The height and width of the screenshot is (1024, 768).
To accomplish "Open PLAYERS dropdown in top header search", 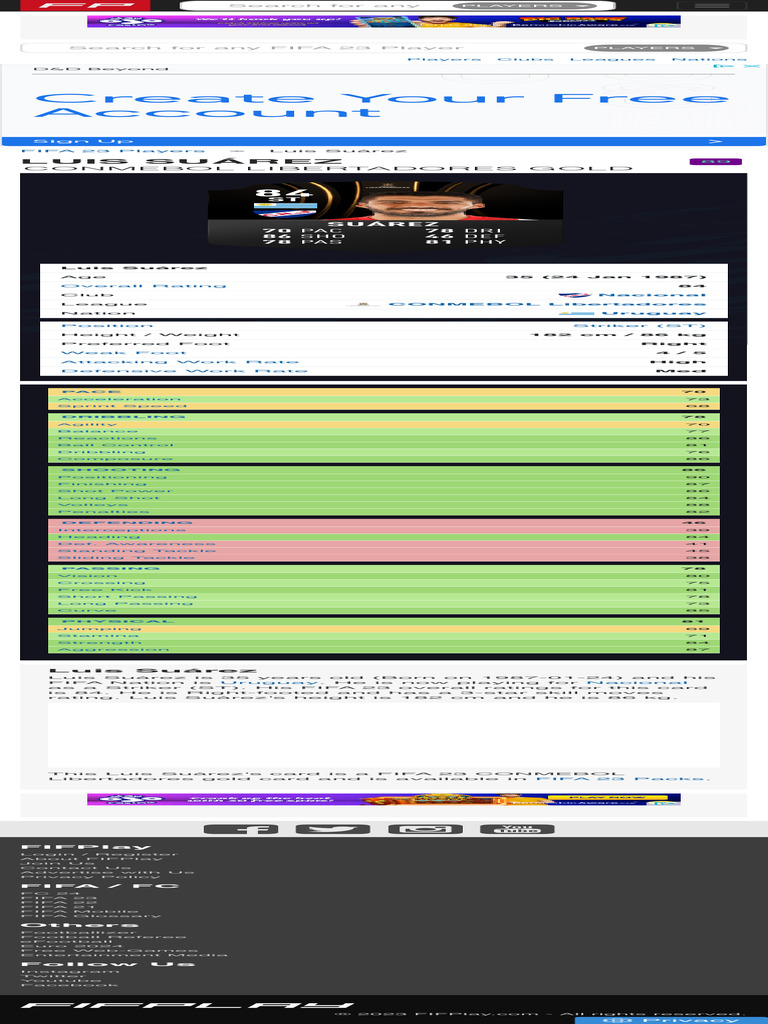I will [x=524, y=5].
